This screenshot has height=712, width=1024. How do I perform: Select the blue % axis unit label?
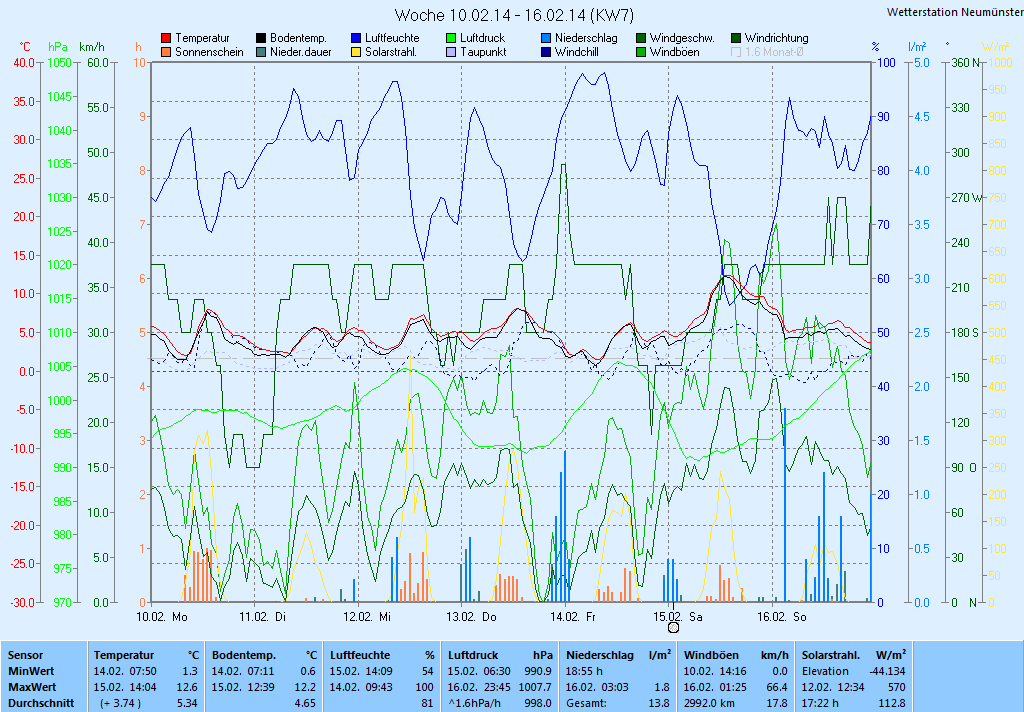tap(876, 47)
